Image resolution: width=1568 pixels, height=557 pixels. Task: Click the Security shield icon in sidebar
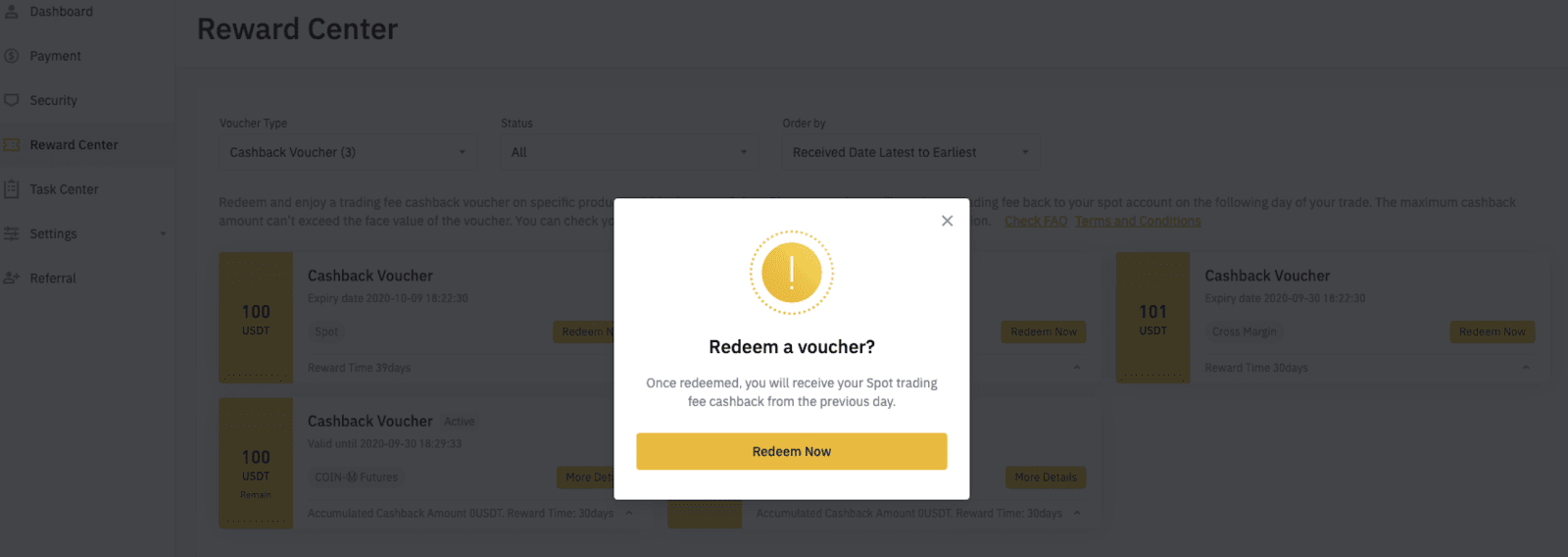[x=12, y=100]
